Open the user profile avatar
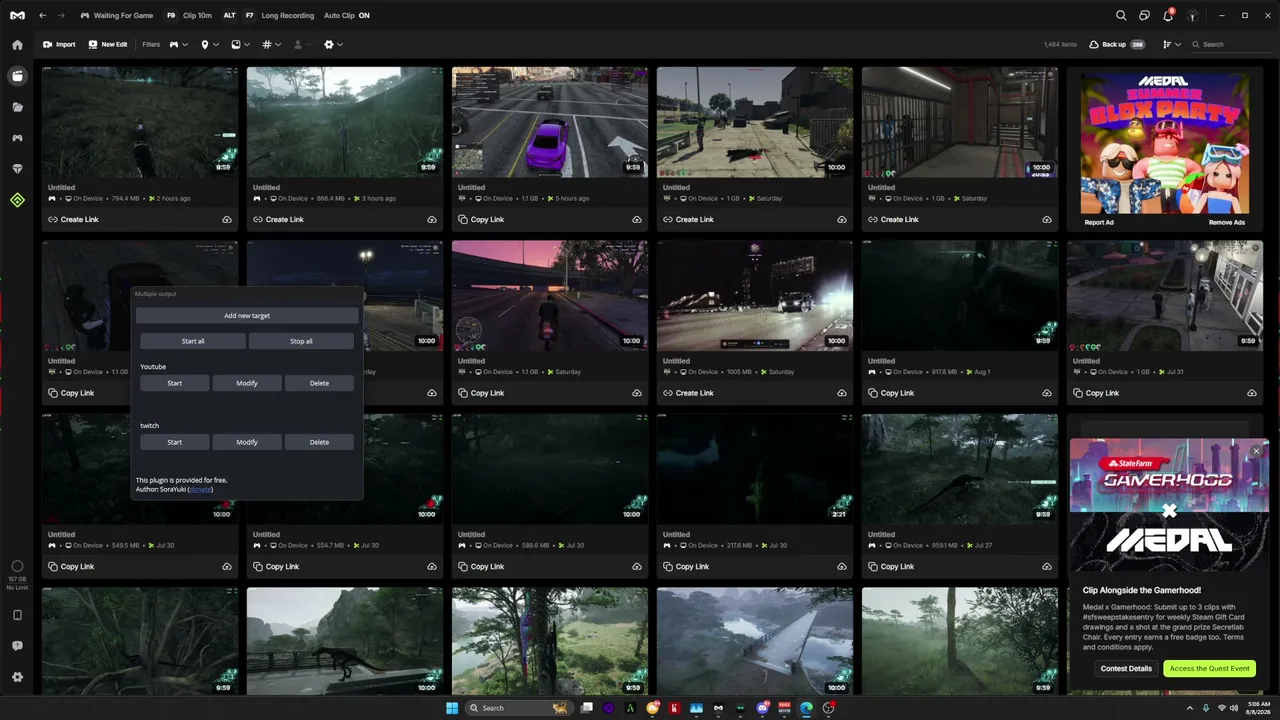The height and width of the screenshot is (720, 1280). coord(1192,15)
